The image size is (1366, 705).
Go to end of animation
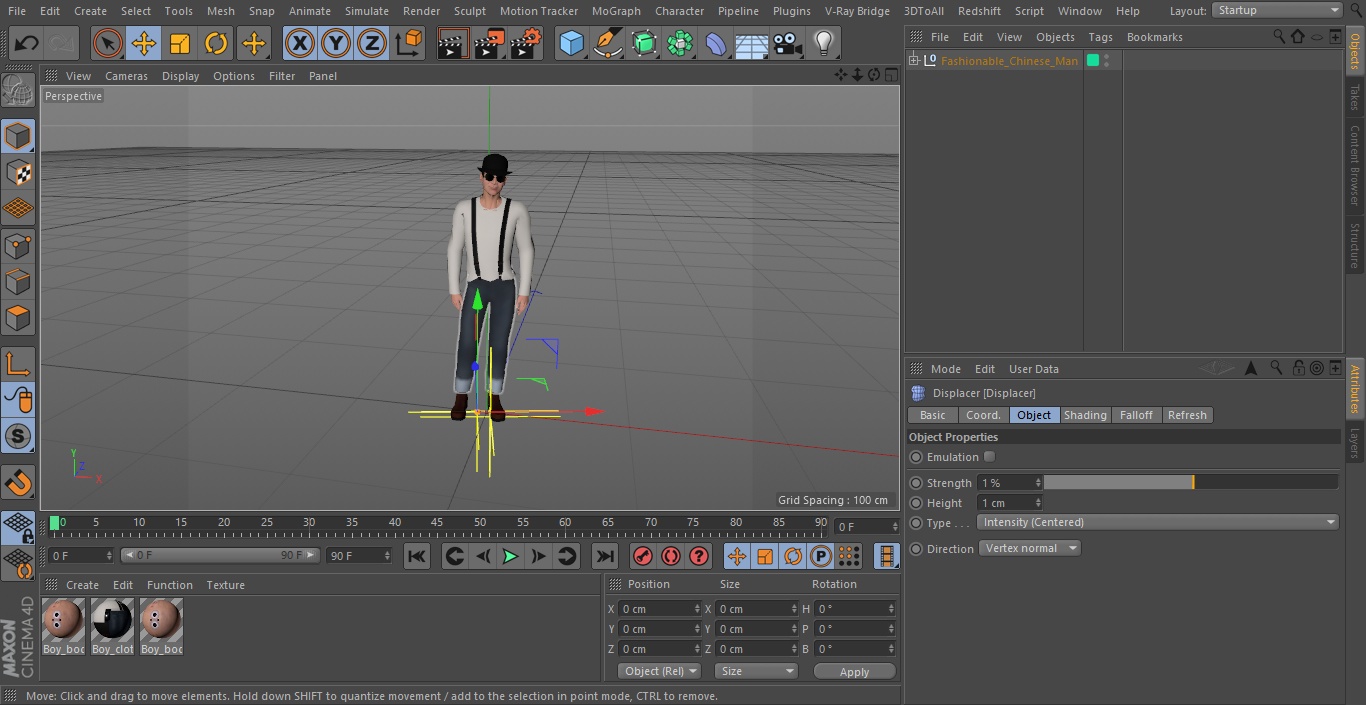point(604,556)
